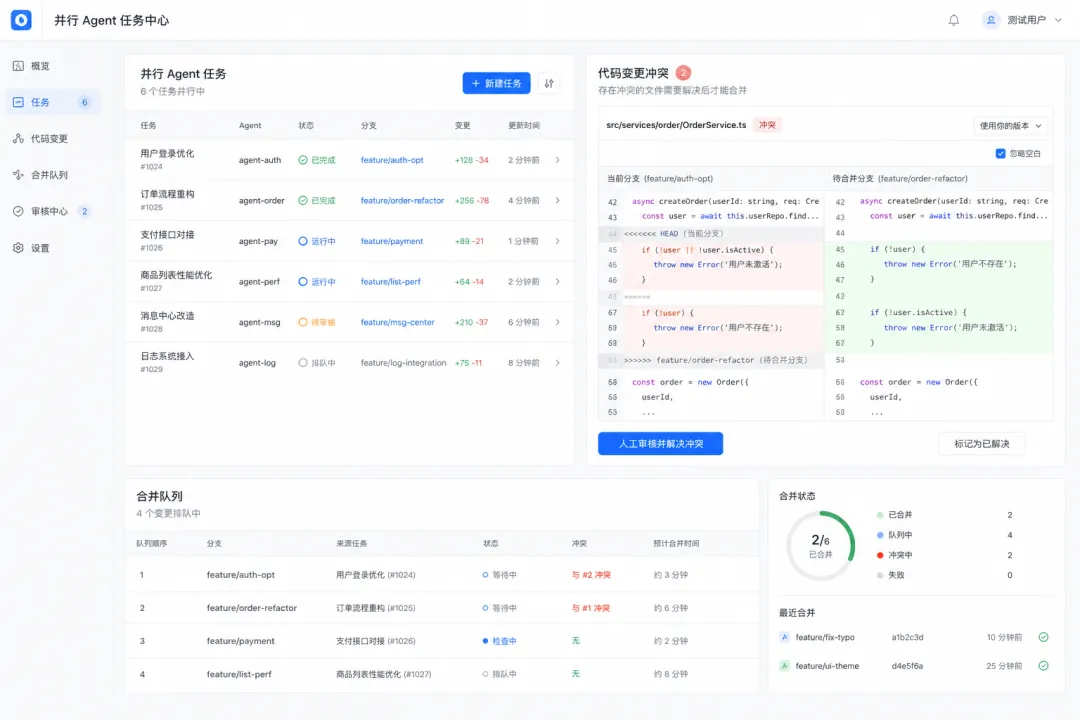
Task: Click 排队中 status icon for agent-log
Action: (302, 363)
